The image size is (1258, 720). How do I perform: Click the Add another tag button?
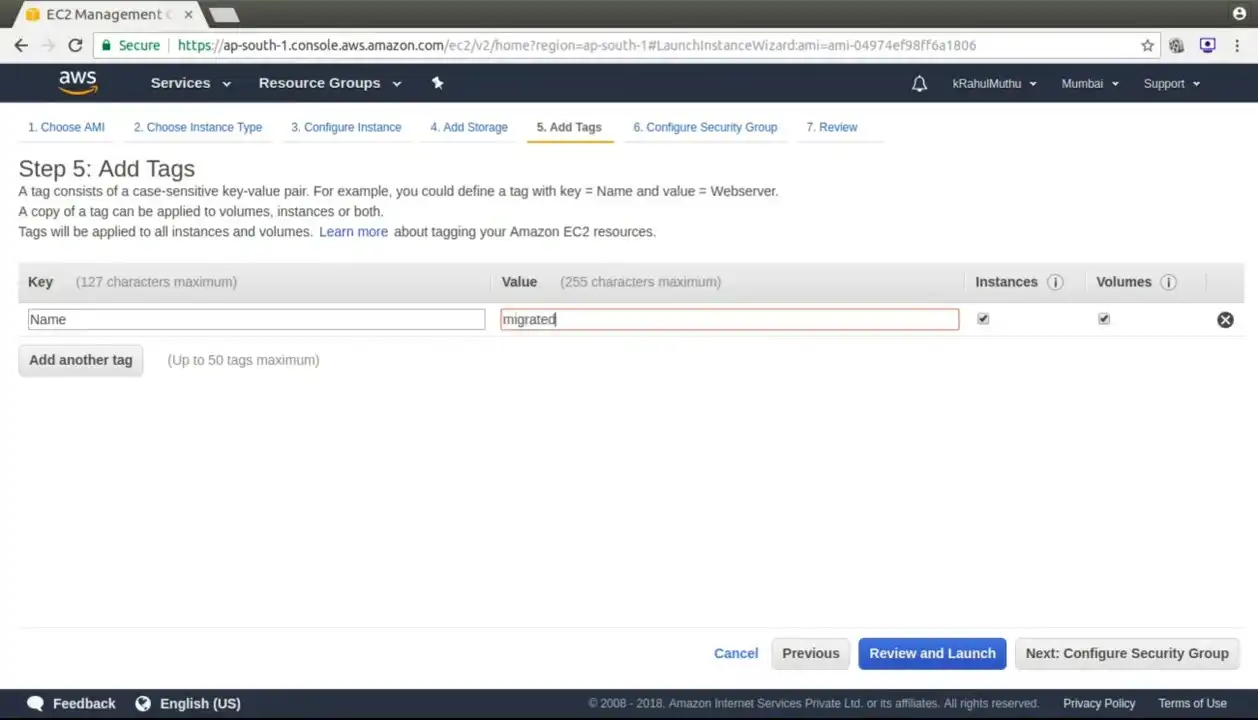click(x=81, y=360)
